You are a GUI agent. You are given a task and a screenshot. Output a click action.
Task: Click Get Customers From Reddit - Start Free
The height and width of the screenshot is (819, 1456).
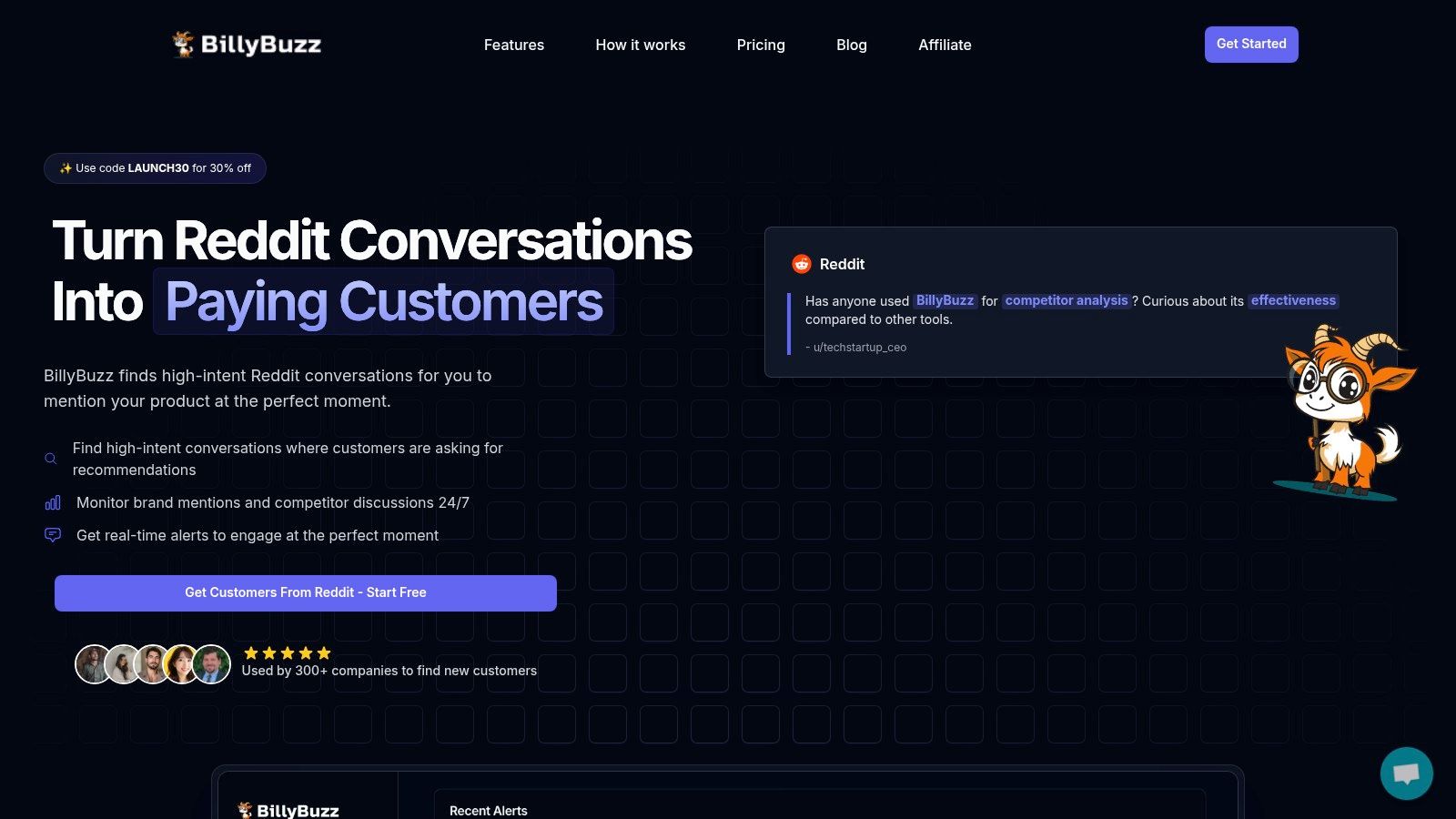point(306,593)
